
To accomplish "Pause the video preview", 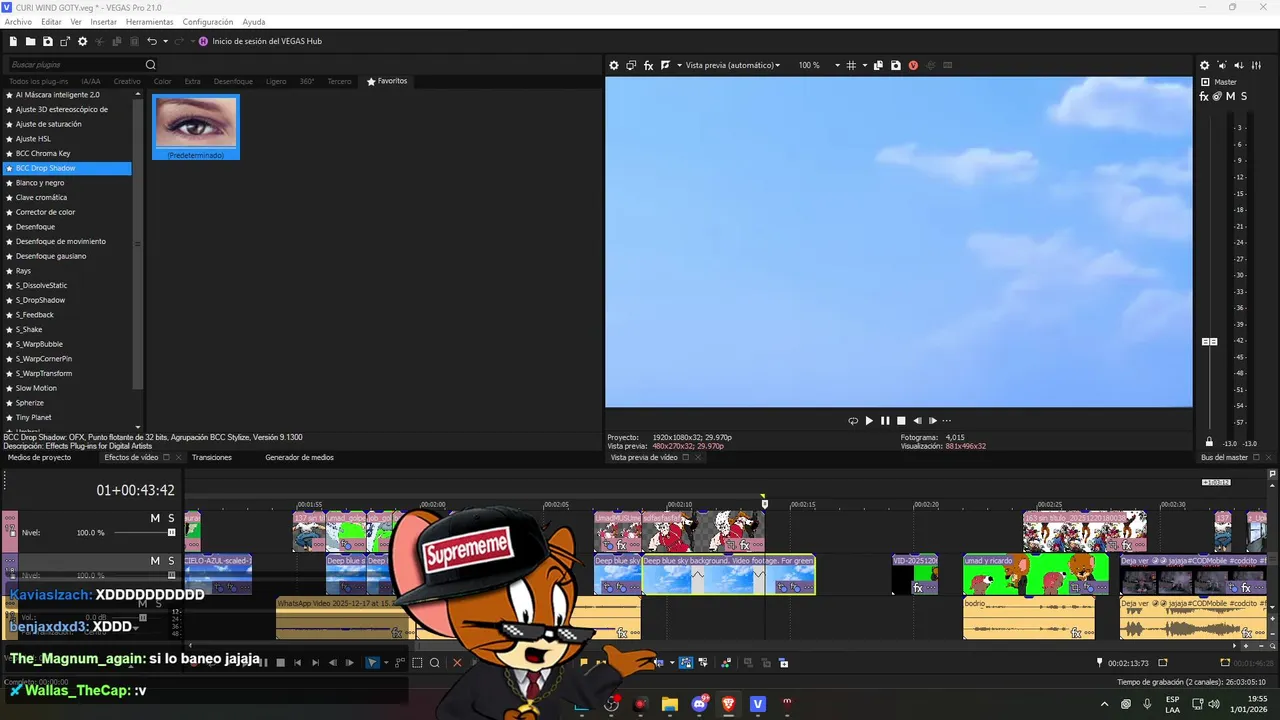I will click(x=885, y=421).
